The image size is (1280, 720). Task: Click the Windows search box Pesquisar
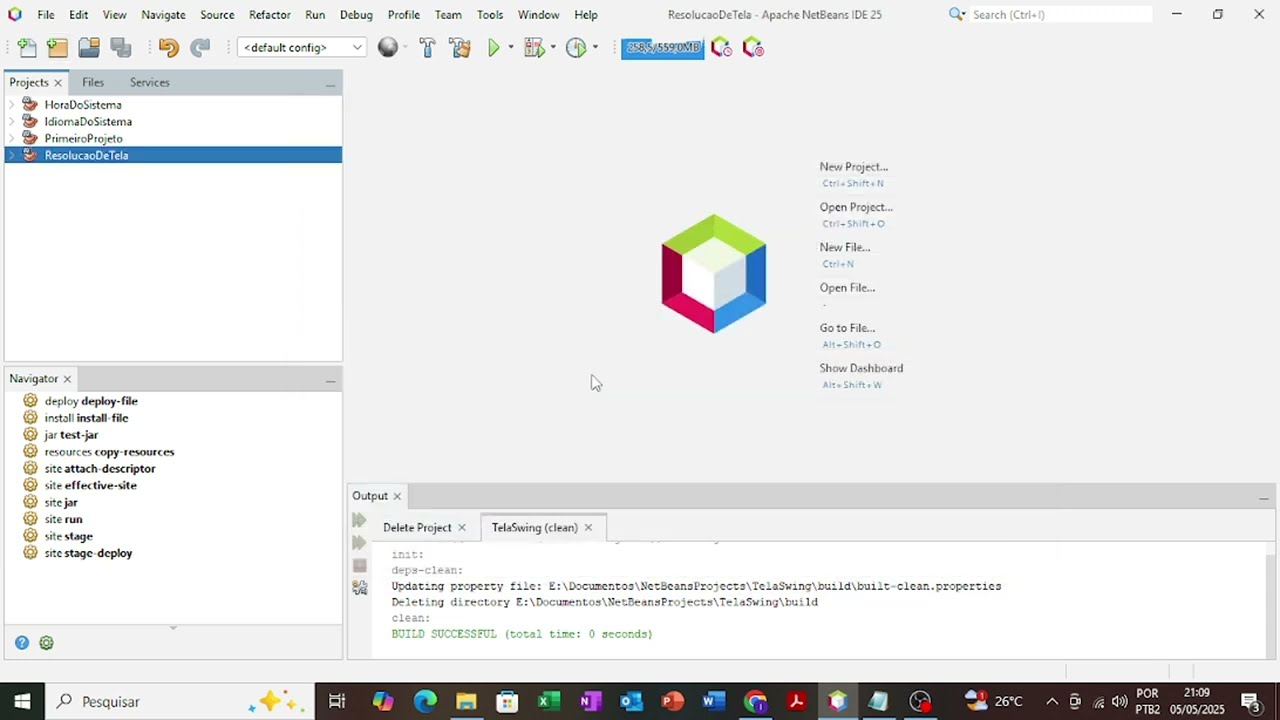pyautogui.click(x=180, y=701)
